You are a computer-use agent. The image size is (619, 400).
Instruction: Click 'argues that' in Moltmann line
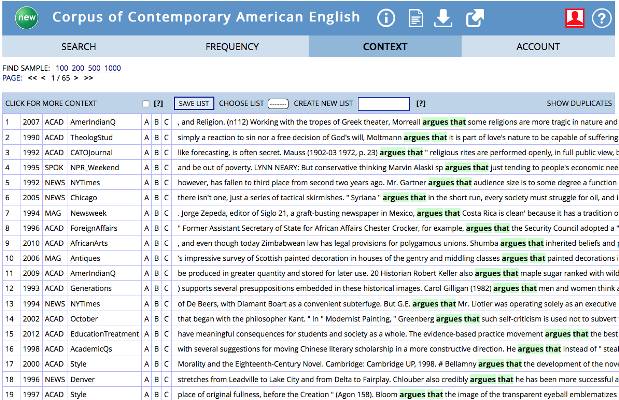pyautogui.click(x=425, y=137)
